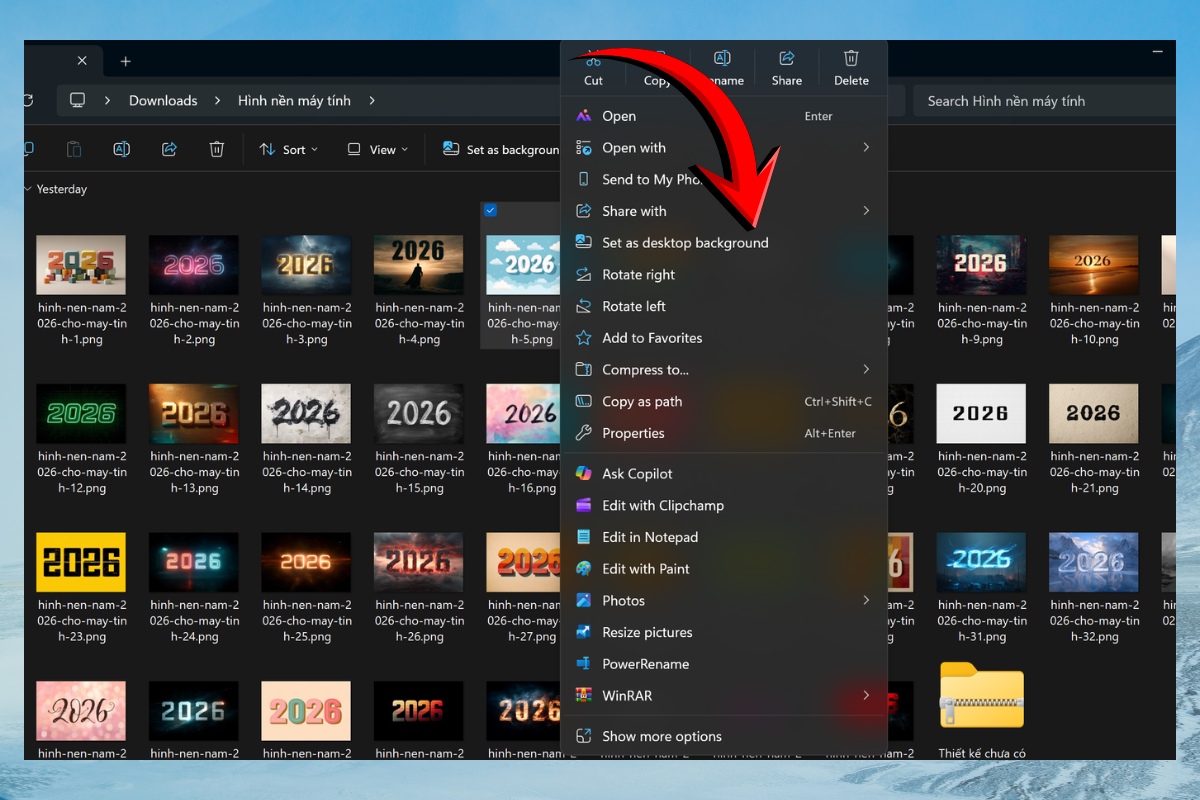Click the Cut scissors icon

click(x=593, y=59)
